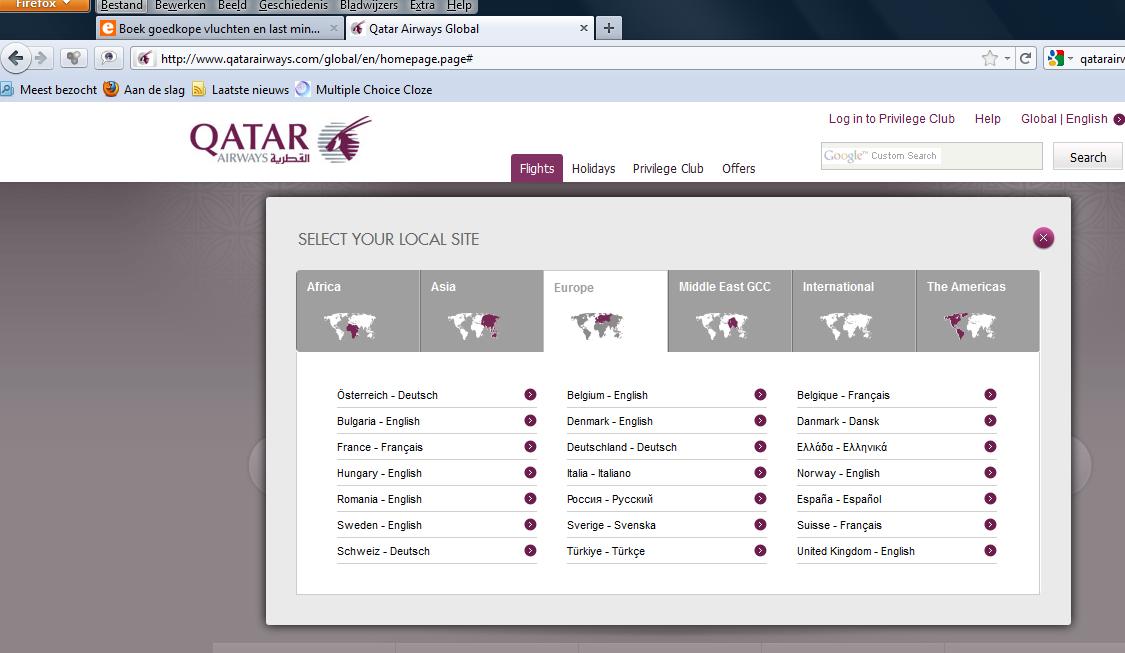Choose the Ελλάδα - Ελληνικά site link

(x=842, y=447)
